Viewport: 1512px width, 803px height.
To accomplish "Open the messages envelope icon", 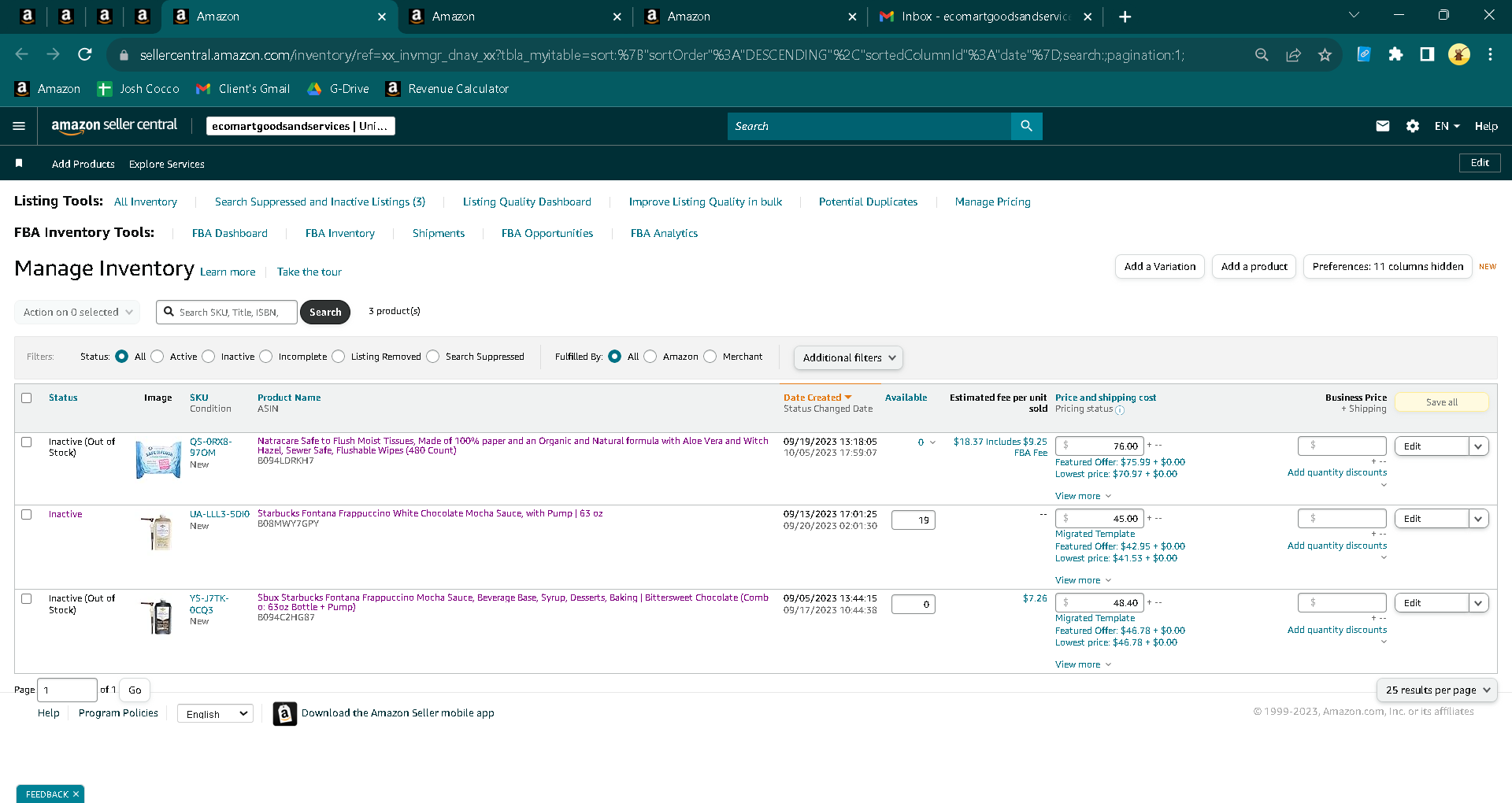I will point(1383,126).
